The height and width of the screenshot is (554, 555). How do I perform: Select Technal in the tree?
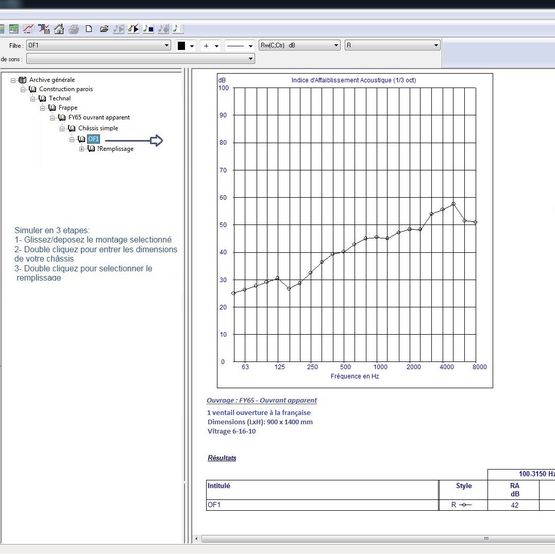59,98
